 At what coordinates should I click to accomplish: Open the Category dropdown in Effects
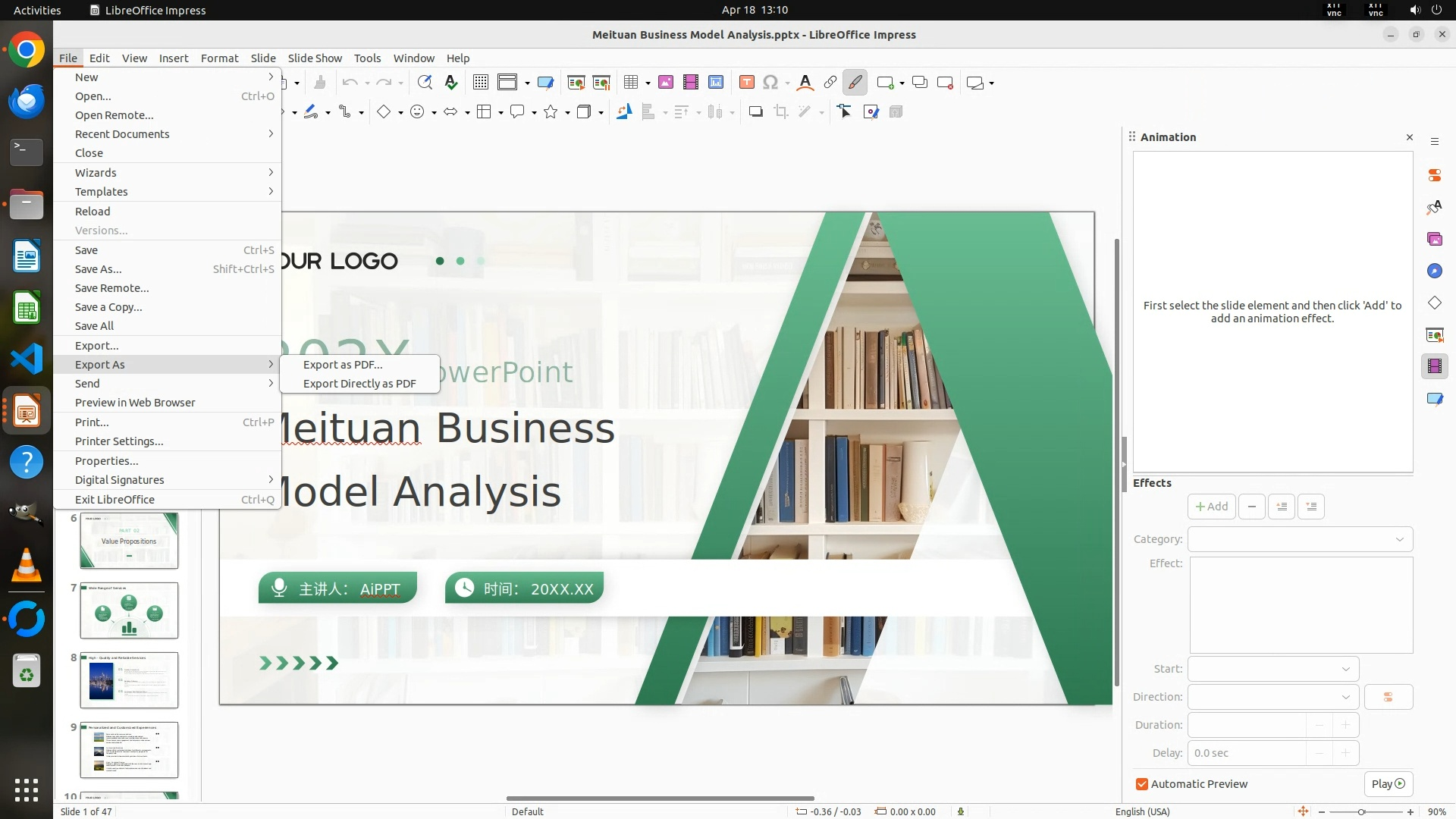(x=1300, y=539)
